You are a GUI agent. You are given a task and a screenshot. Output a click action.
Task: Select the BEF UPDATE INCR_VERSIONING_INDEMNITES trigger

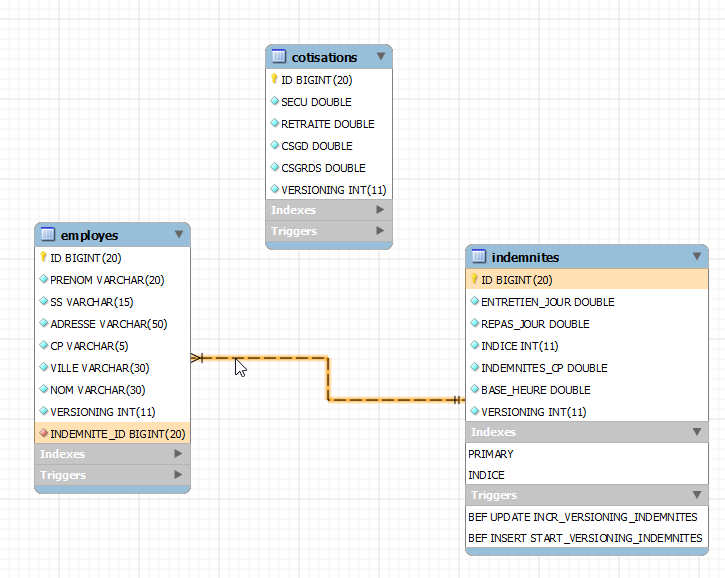(583, 517)
